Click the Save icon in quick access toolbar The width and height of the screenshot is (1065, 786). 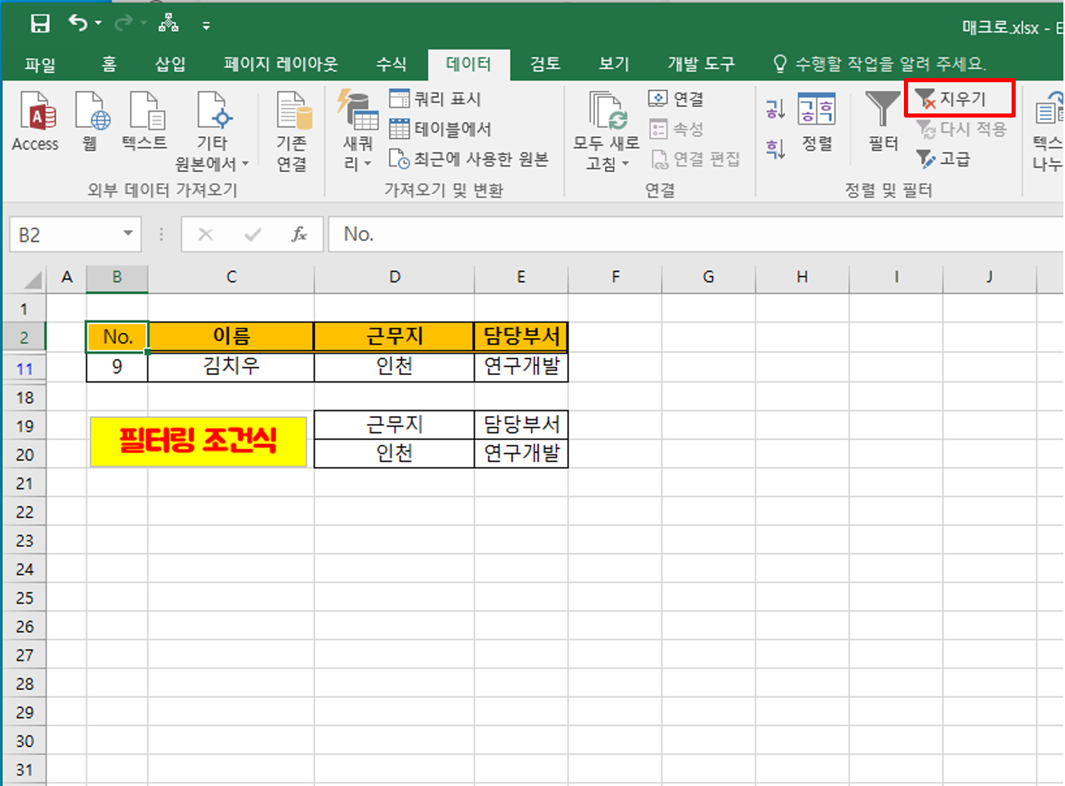click(x=40, y=24)
